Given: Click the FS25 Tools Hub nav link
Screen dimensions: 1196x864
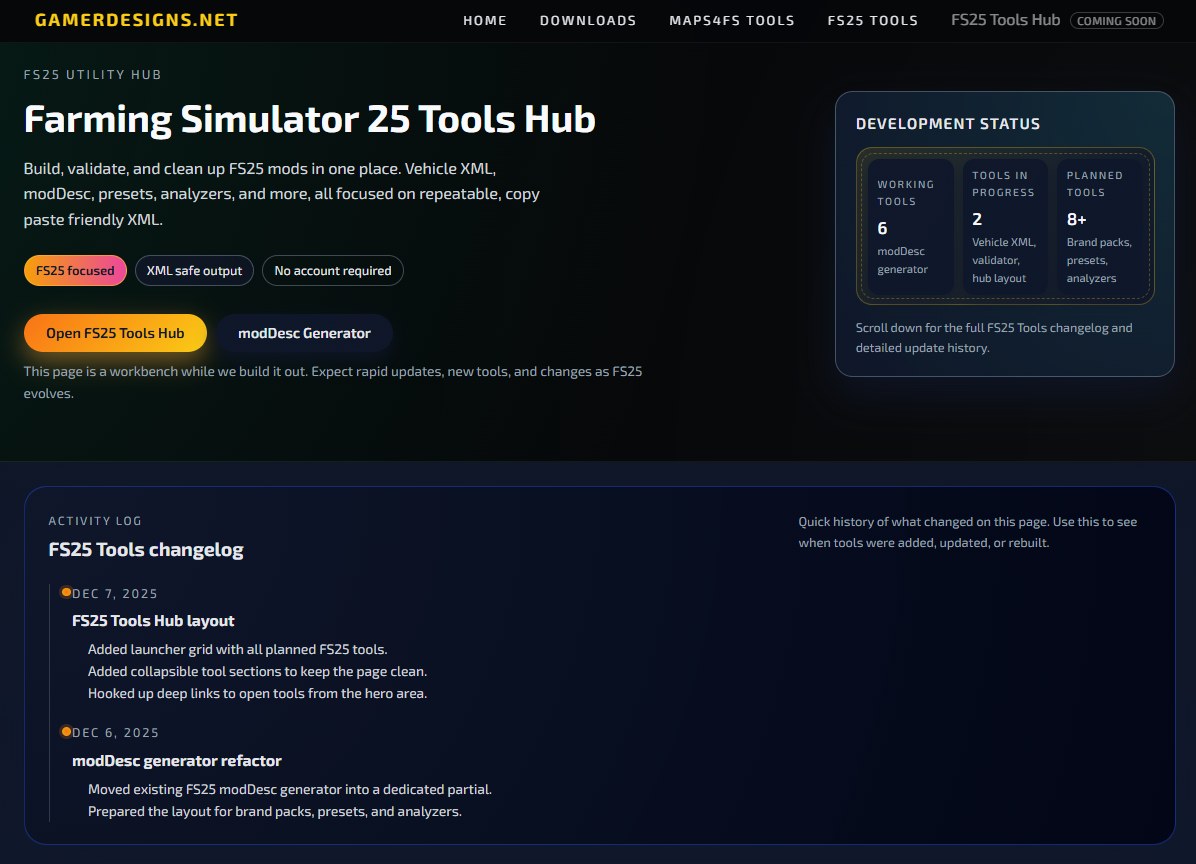Looking at the screenshot, I should [x=1005, y=20].
